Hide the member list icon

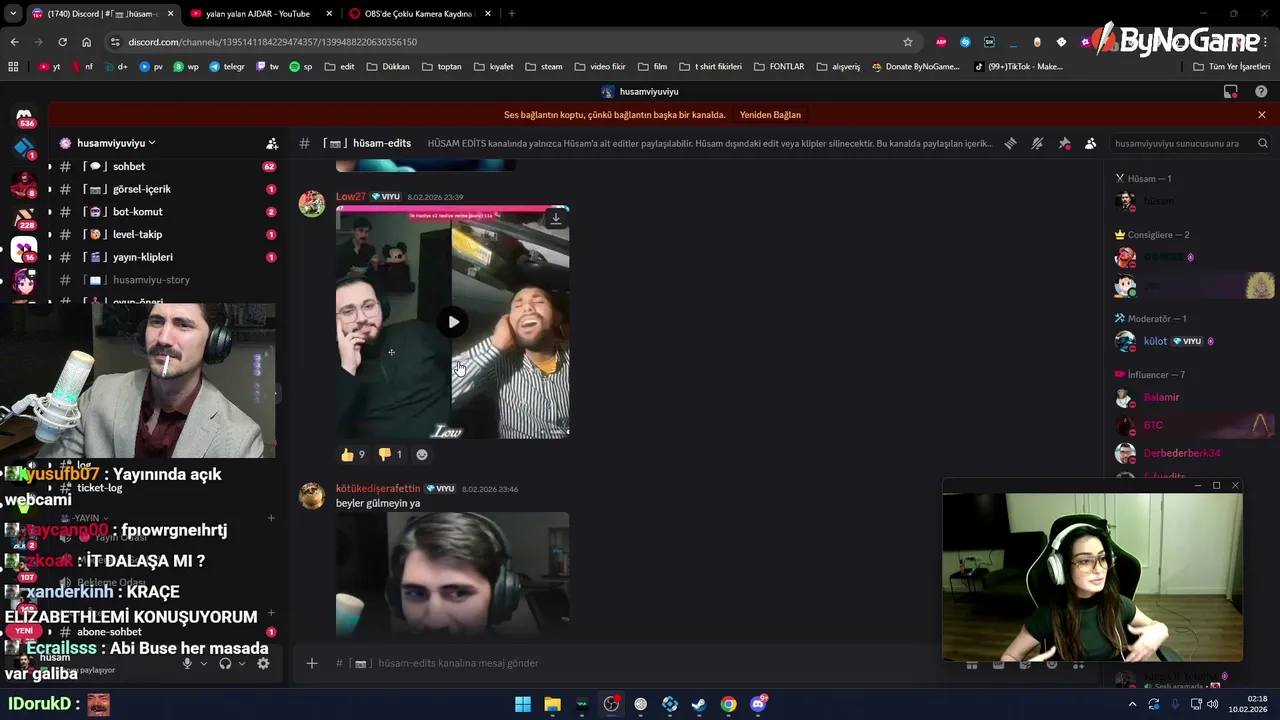tap(1090, 143)
